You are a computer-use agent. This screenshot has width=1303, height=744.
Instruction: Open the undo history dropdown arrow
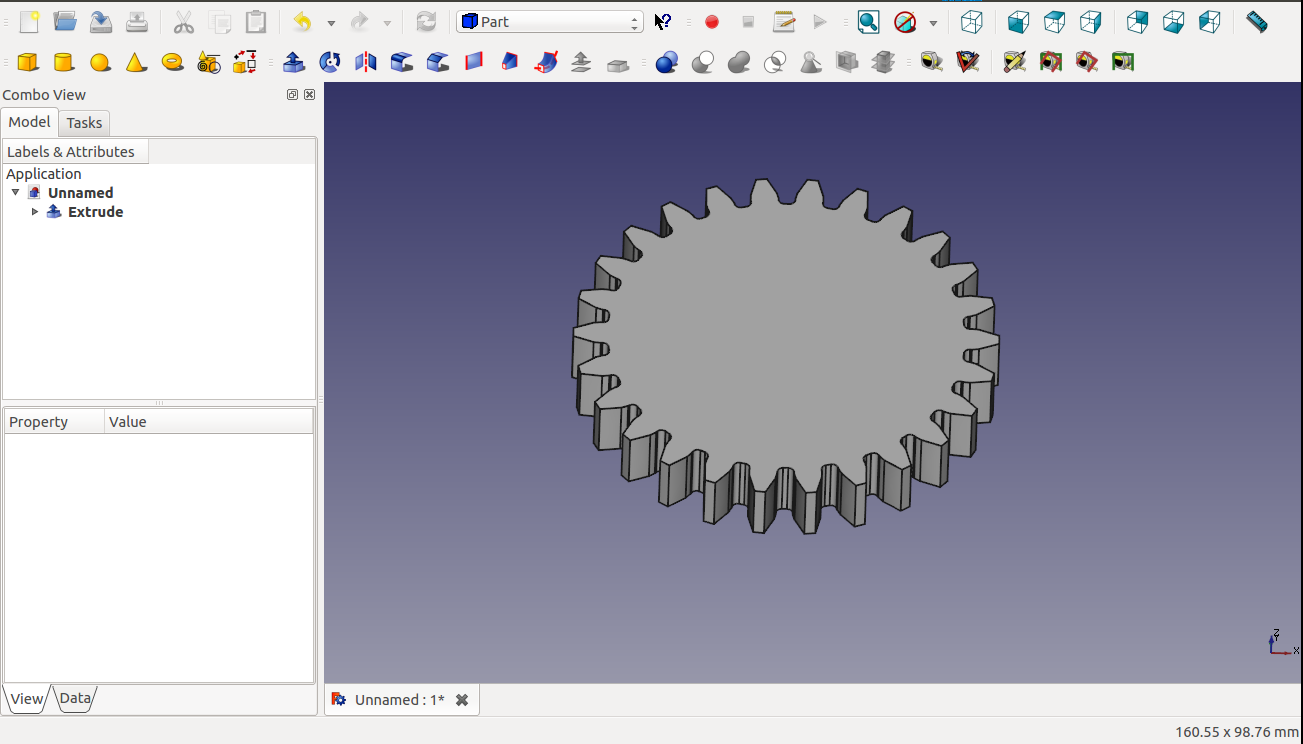point(331,23)
